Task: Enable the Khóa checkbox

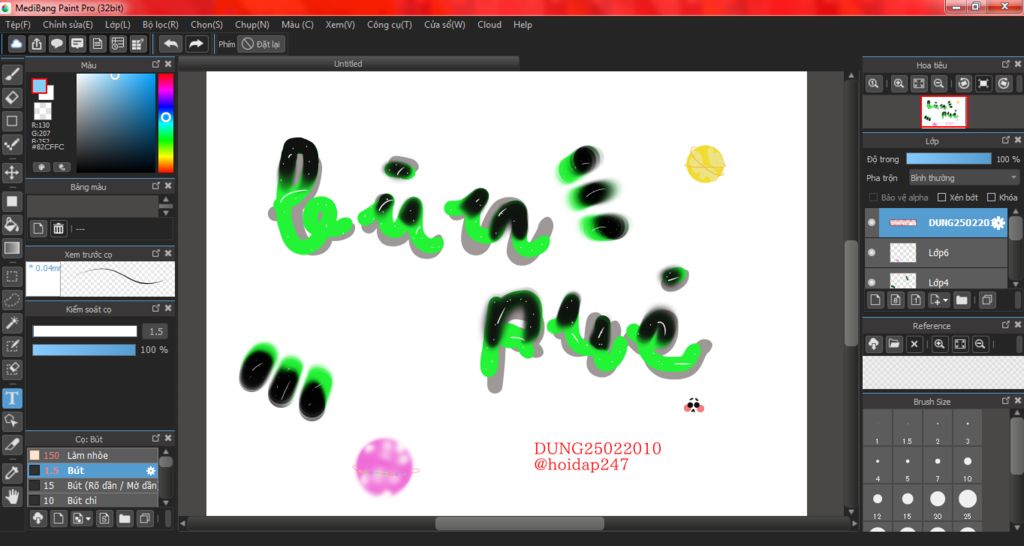Action: tap(991, 197)
